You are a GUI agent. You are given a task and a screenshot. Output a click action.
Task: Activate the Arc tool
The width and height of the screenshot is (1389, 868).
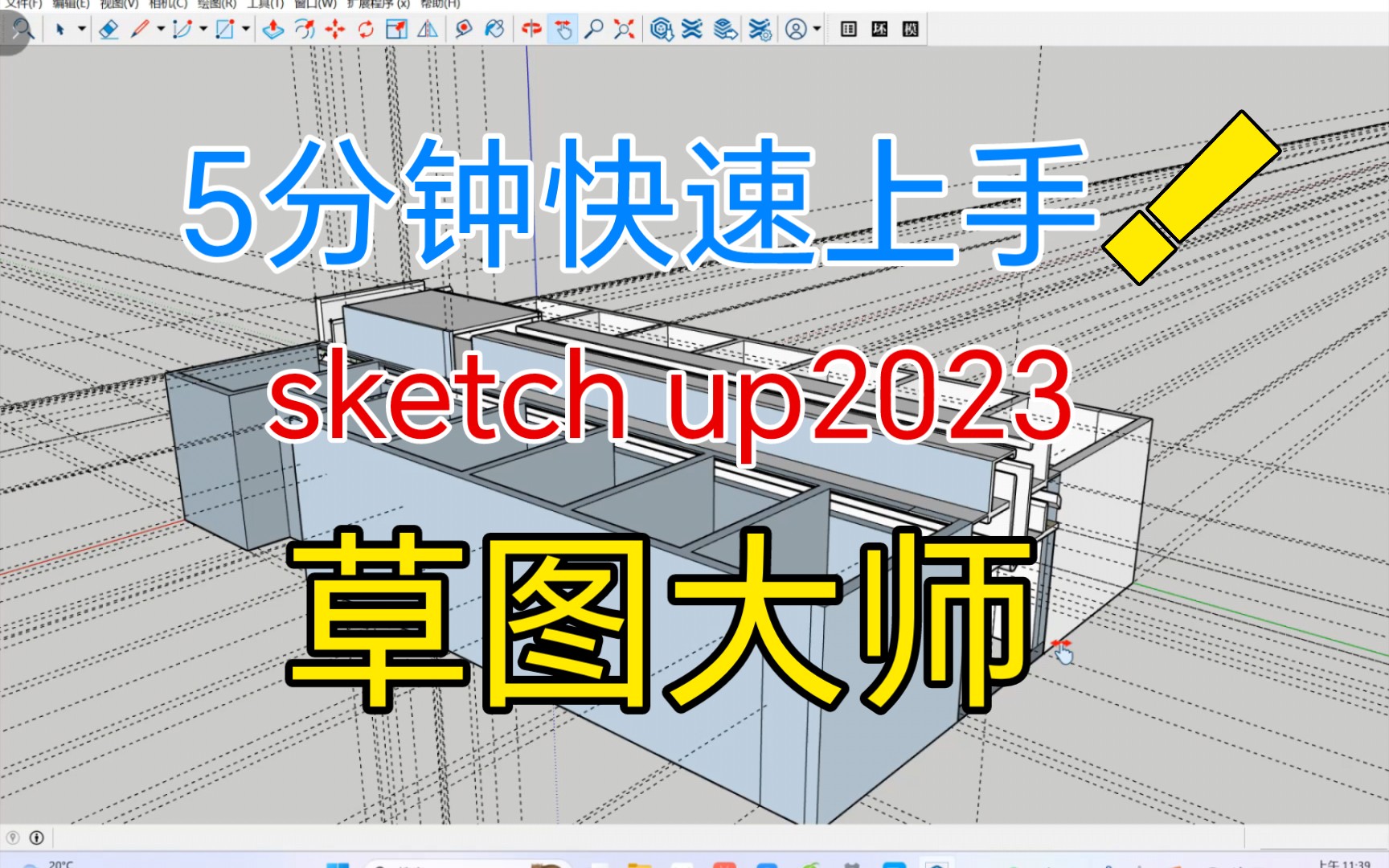point(182,30)
